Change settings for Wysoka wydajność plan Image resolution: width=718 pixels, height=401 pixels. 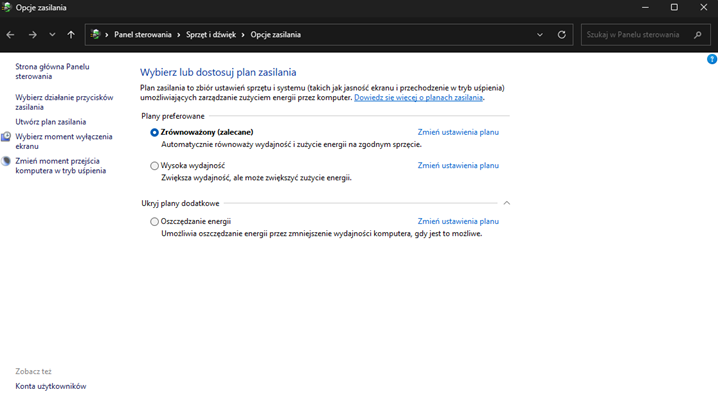pyautogui.click(x=458, y=166)
